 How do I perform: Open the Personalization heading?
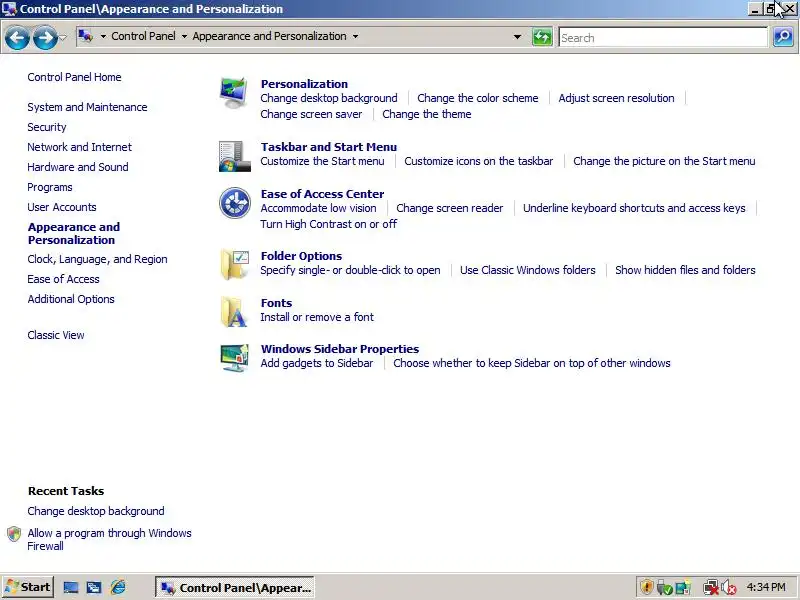(304, 84)
